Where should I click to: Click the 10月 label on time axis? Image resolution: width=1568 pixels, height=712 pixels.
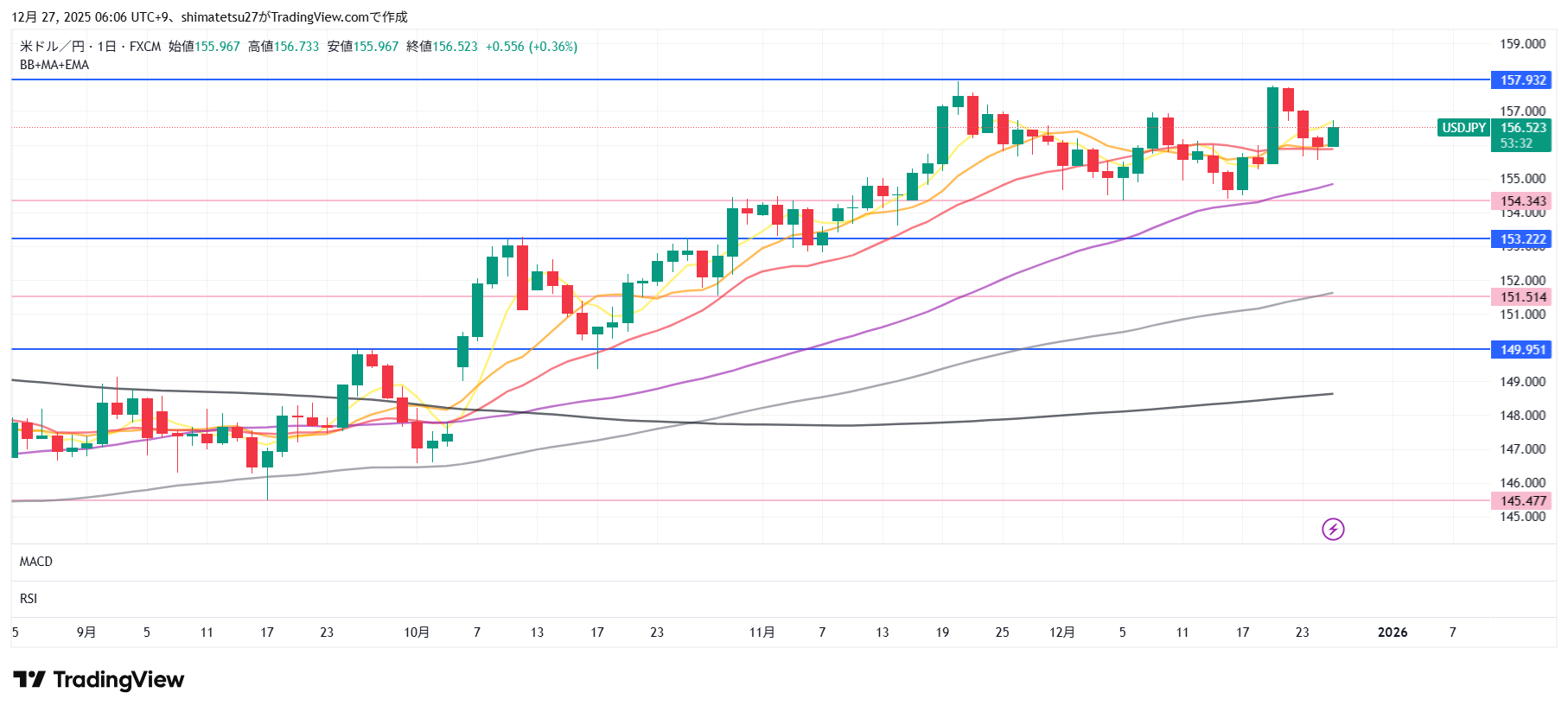tap(417, 633)
